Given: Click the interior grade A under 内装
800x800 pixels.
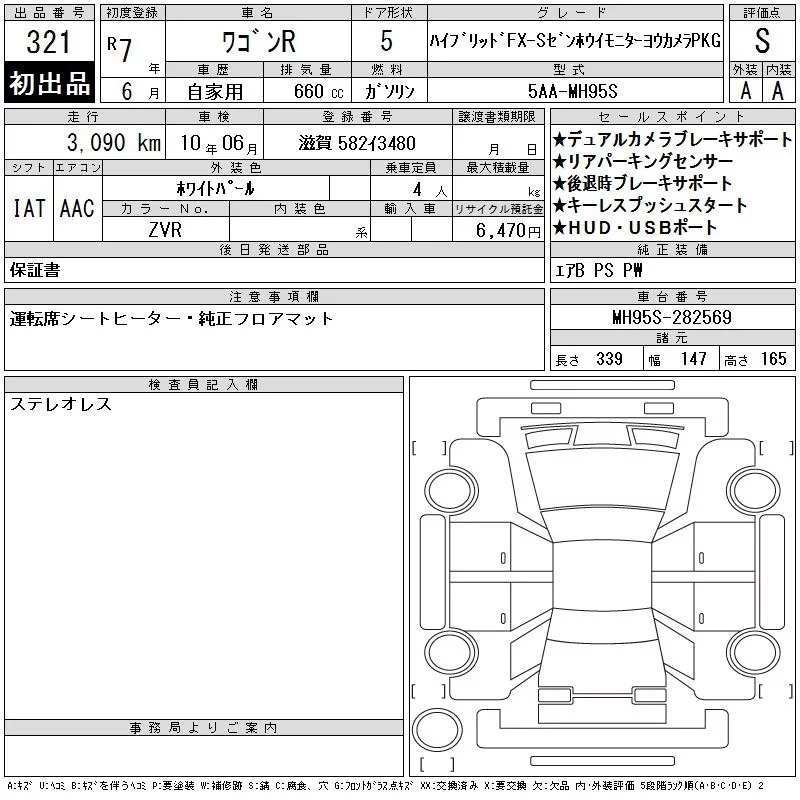Looking at the screenshot, I should (778, 90).
